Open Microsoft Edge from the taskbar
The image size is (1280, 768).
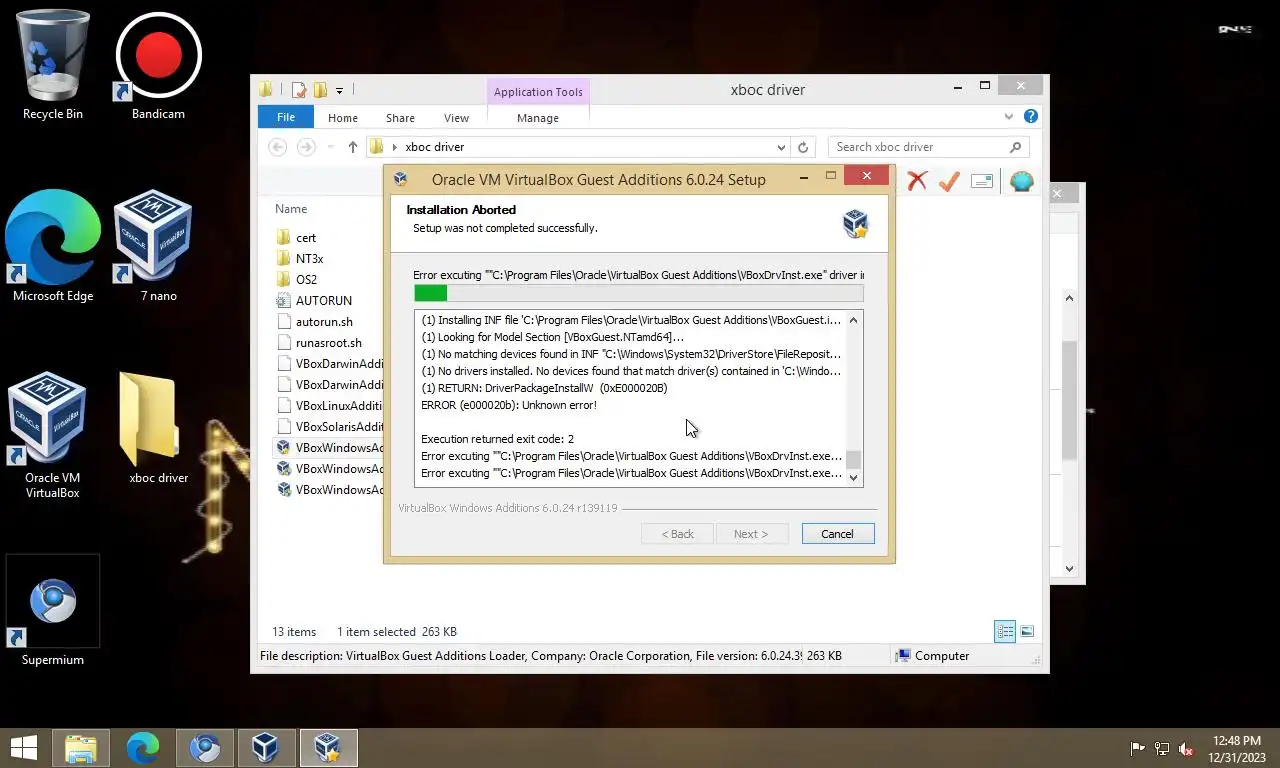tap(143, 747)
